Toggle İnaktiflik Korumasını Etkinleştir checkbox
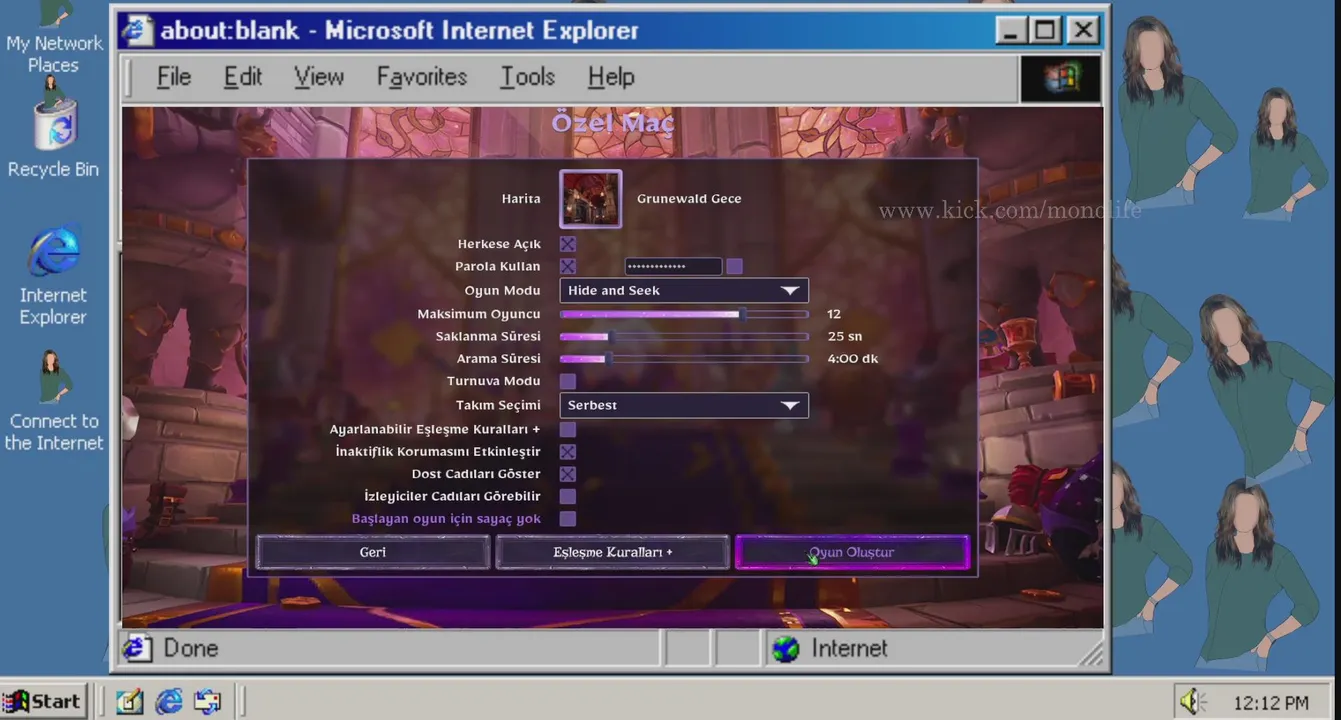This screenshot has width=1341, height=720. pyautogui.click(x=568, y=452)
